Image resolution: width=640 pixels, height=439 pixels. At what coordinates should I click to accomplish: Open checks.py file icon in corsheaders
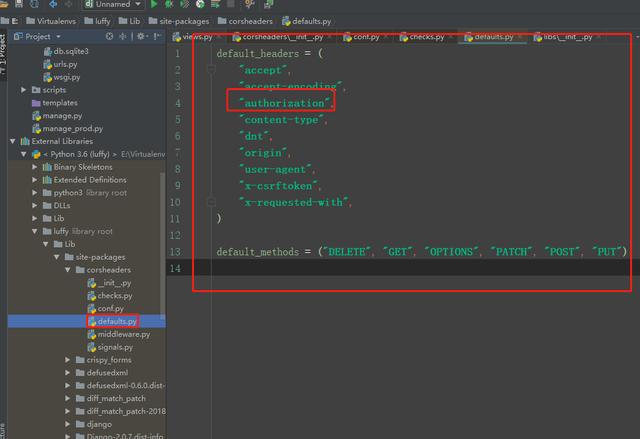91,296
